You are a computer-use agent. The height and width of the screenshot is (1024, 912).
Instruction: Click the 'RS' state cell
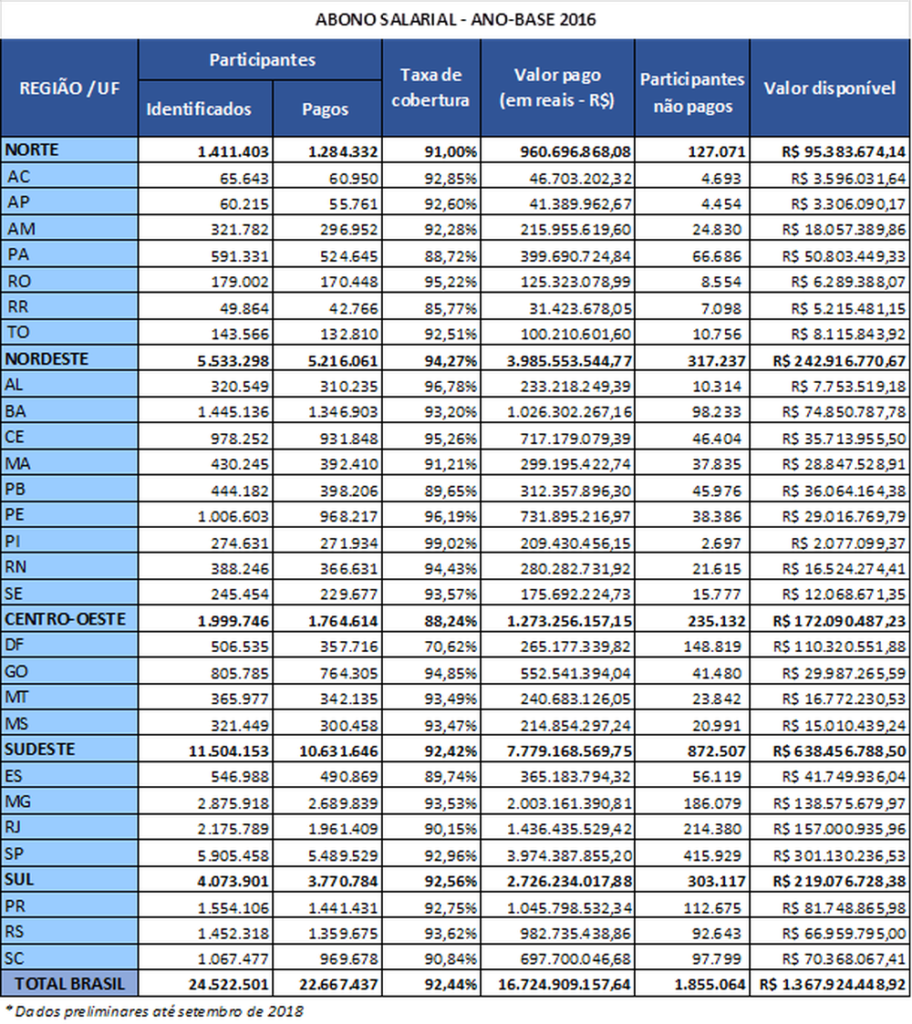click(x=69, y=932)
